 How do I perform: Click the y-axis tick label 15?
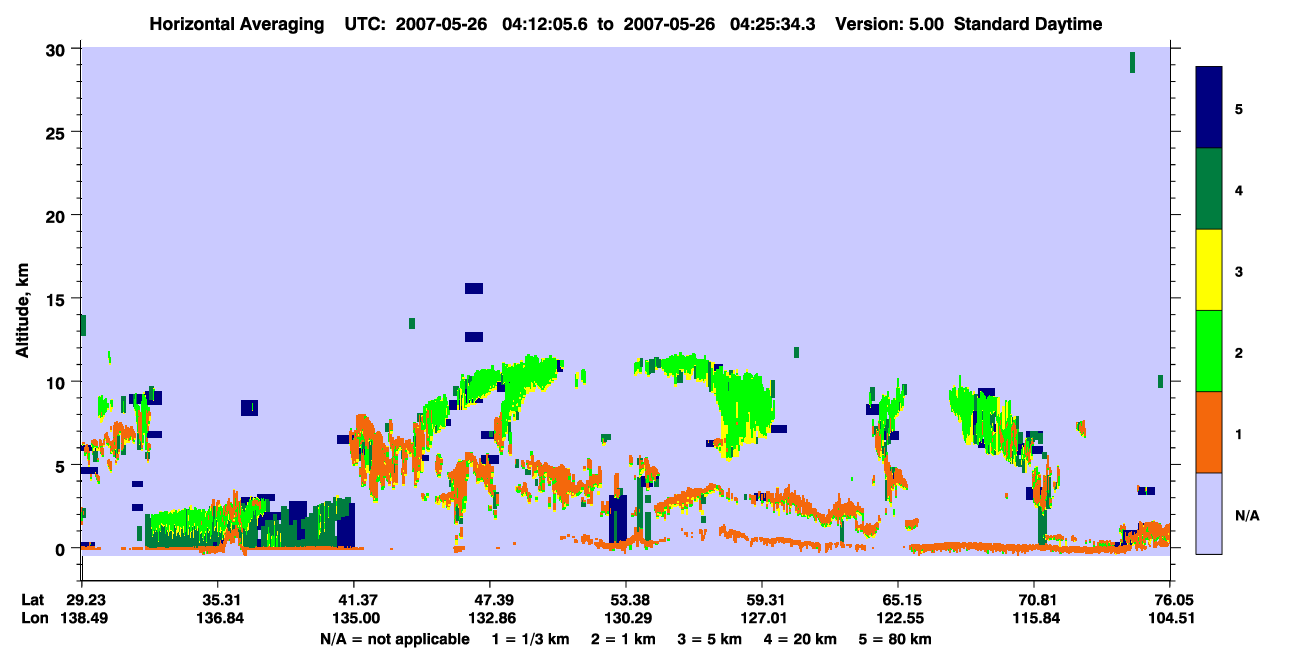click(58, 299)
